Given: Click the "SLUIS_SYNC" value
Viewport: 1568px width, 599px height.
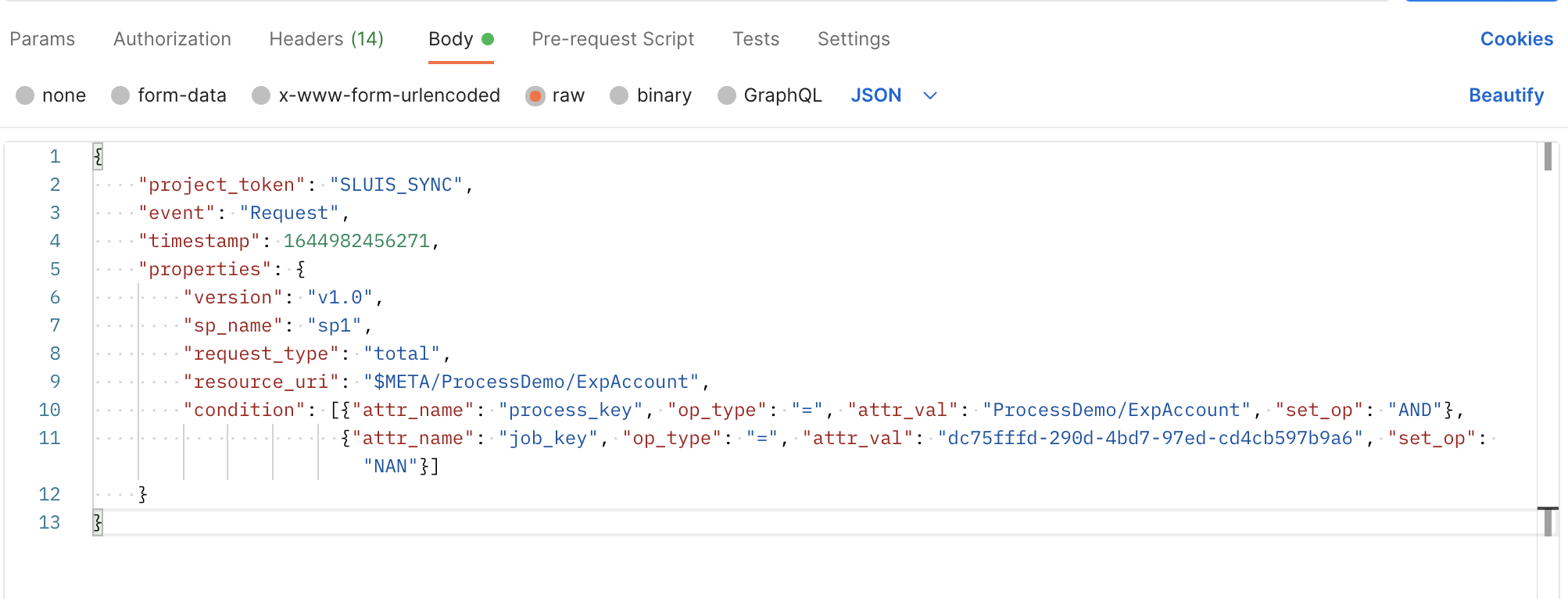Looking at the screenshot, I should (396, 185).
